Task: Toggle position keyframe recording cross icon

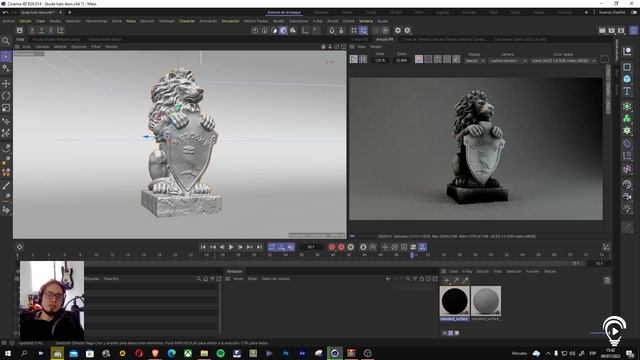Action: coord(385,247)
